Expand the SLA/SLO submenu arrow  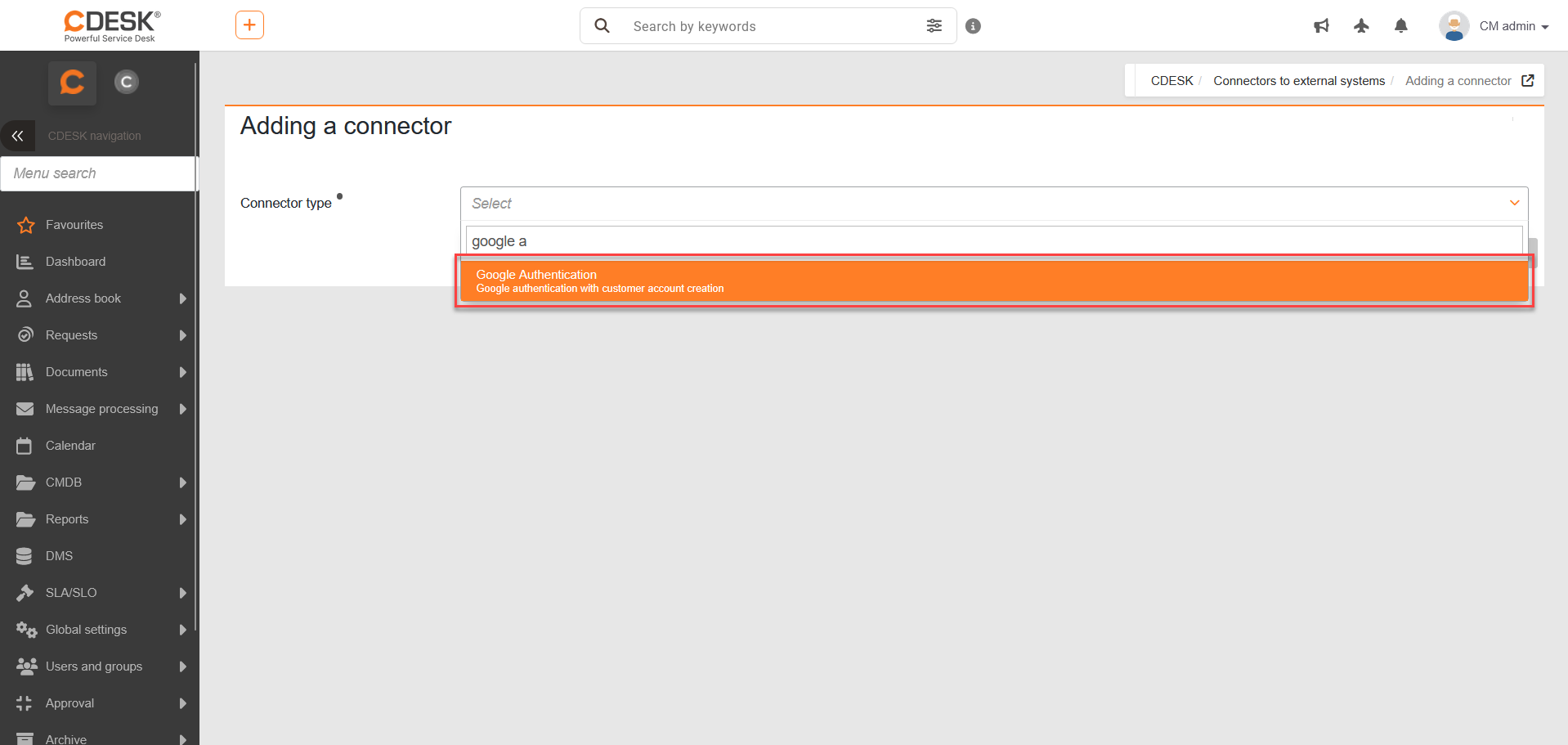pyautogui.click(x=183, y=593)
